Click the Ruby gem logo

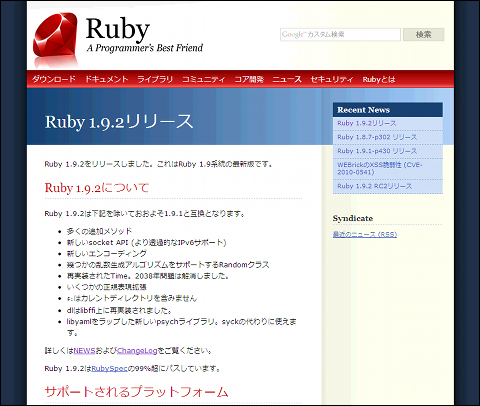pos(56,39)
